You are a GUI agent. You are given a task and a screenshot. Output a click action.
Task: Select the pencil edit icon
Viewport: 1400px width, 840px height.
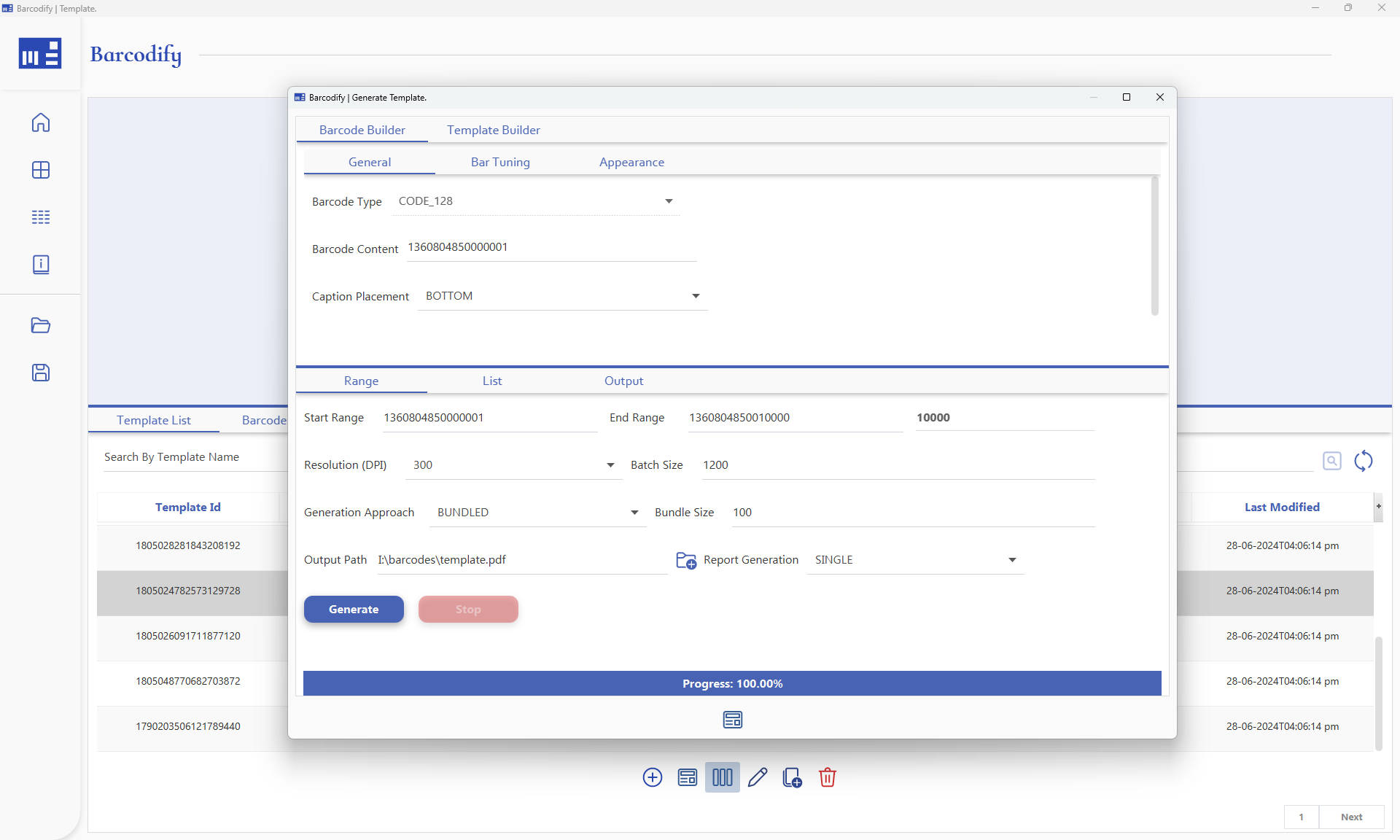coord(757,777)
